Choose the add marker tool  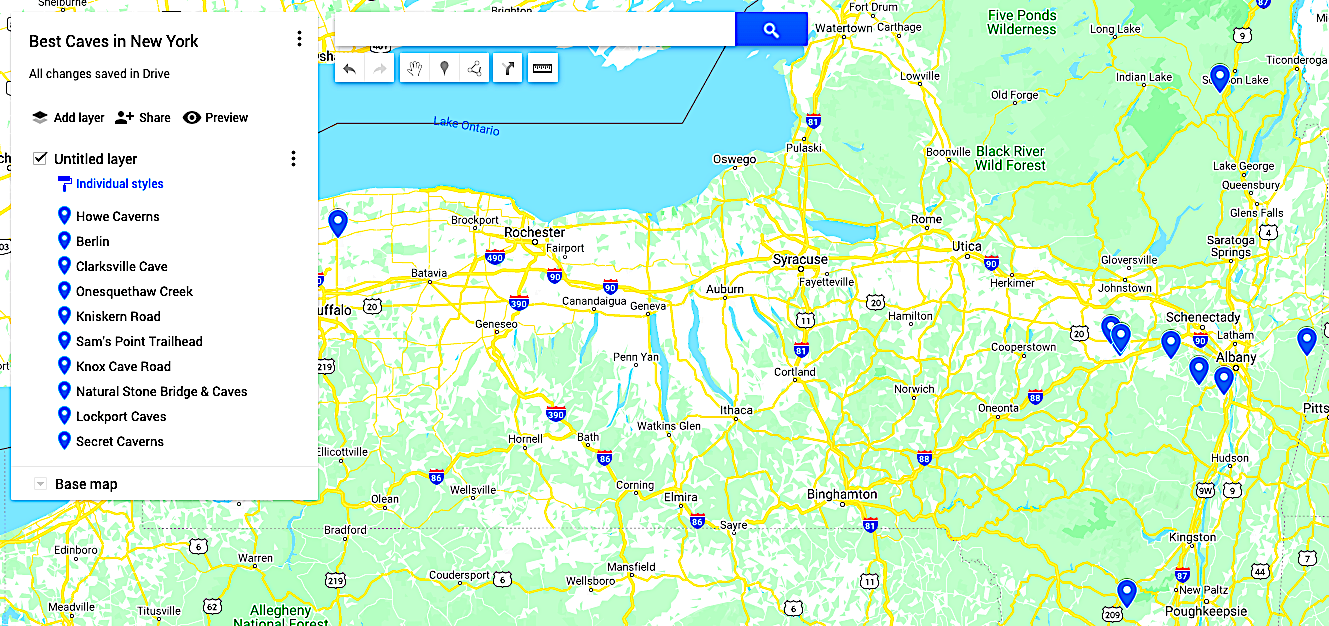(445, 68)
